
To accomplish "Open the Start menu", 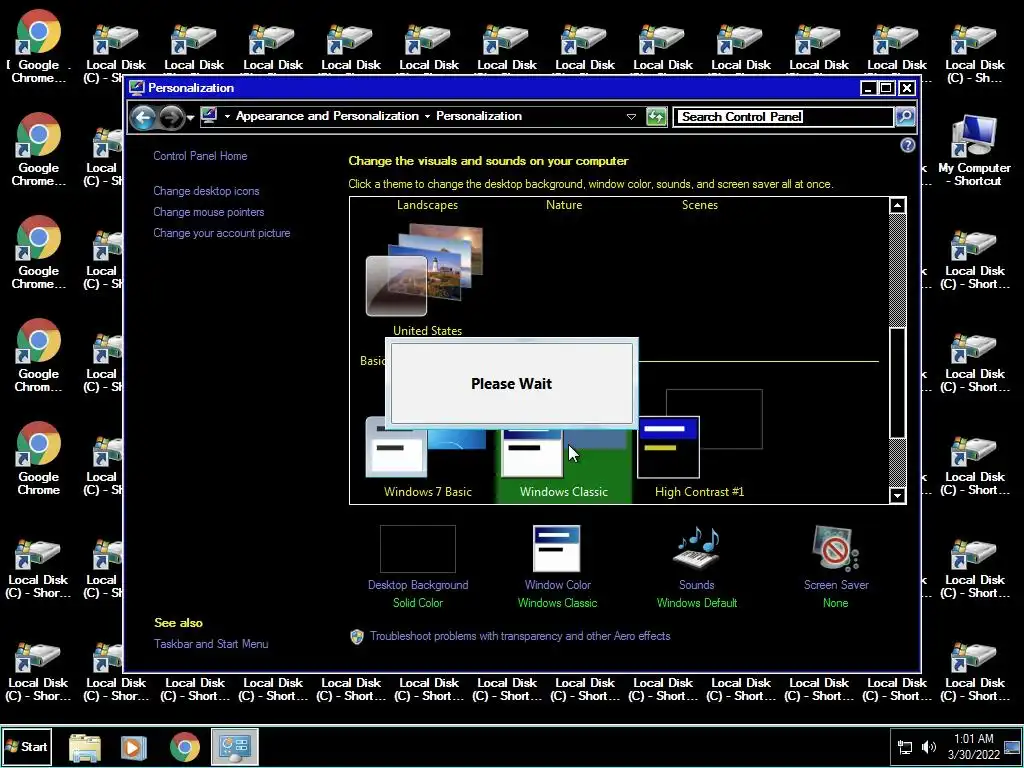I will tap(27, 746).
